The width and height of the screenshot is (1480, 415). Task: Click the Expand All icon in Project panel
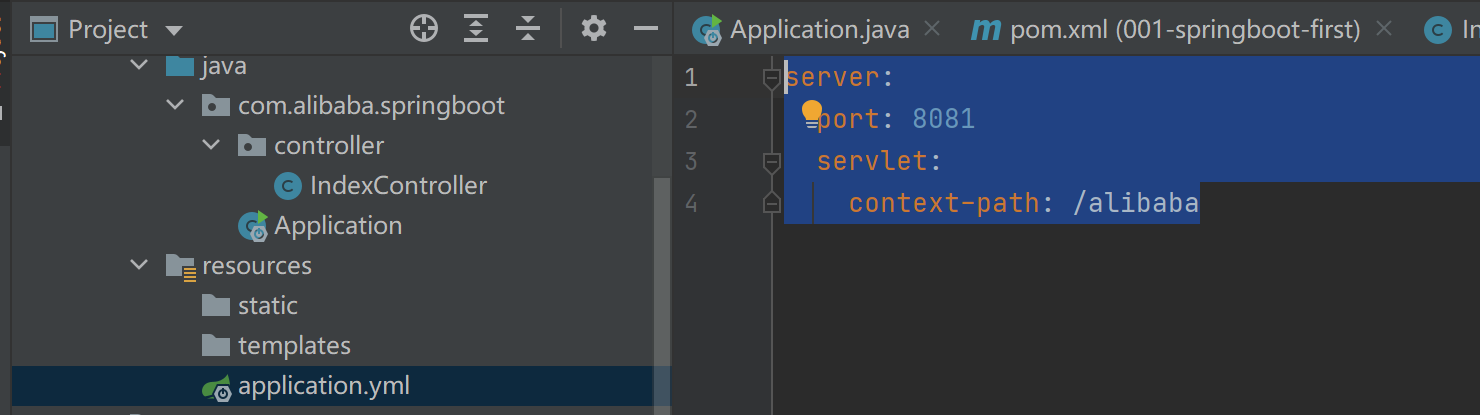[x=476, y=29]
